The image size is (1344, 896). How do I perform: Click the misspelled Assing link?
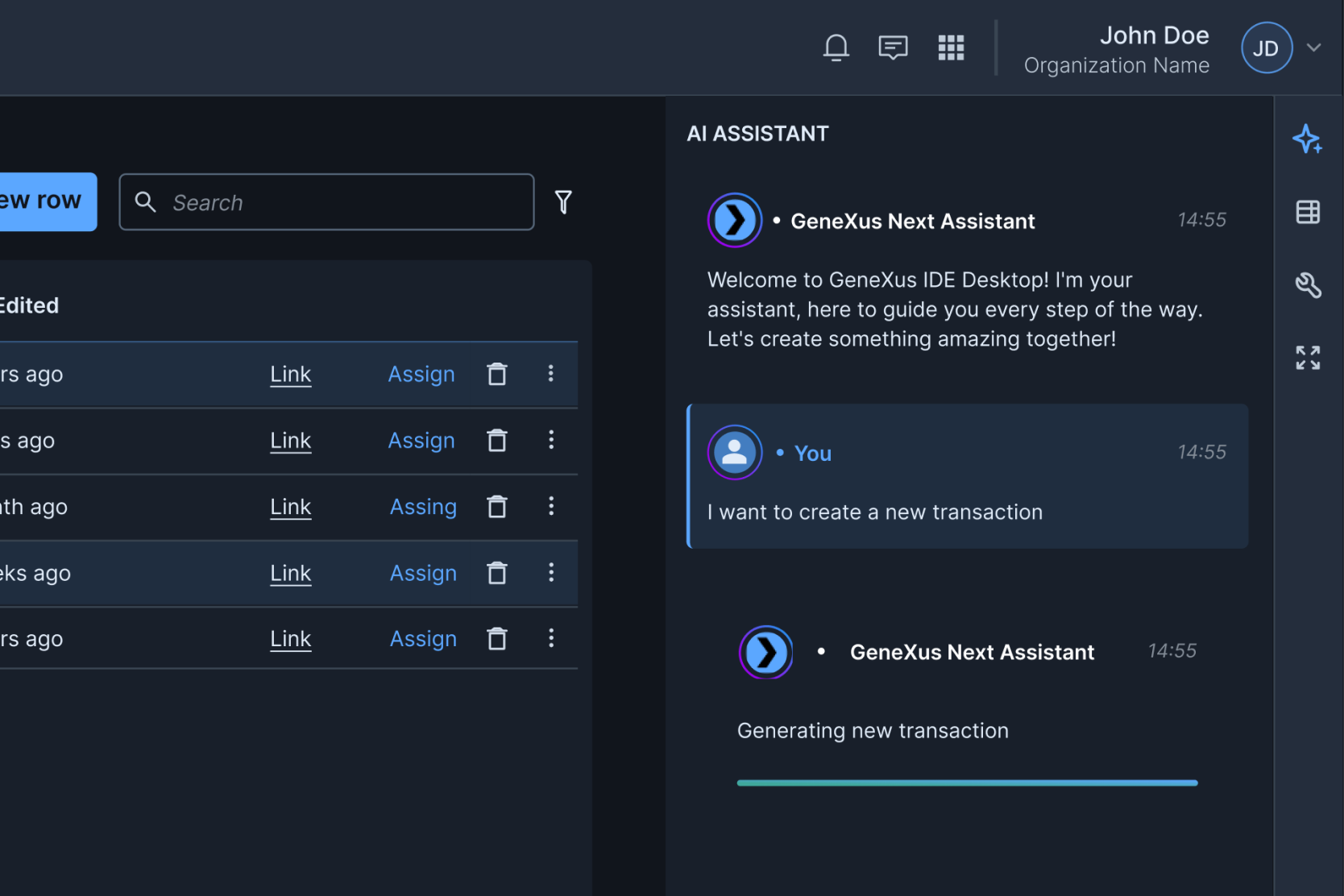pos(423,506)
